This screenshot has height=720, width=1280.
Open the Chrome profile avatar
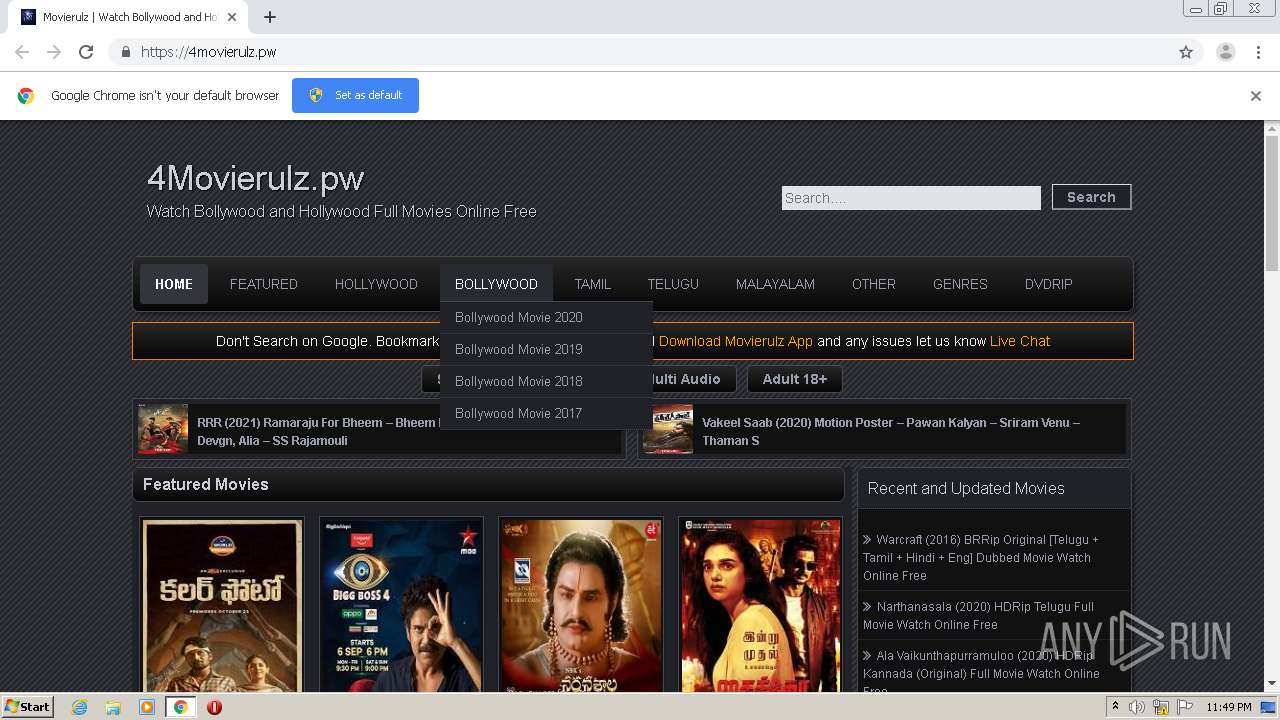1225,52
